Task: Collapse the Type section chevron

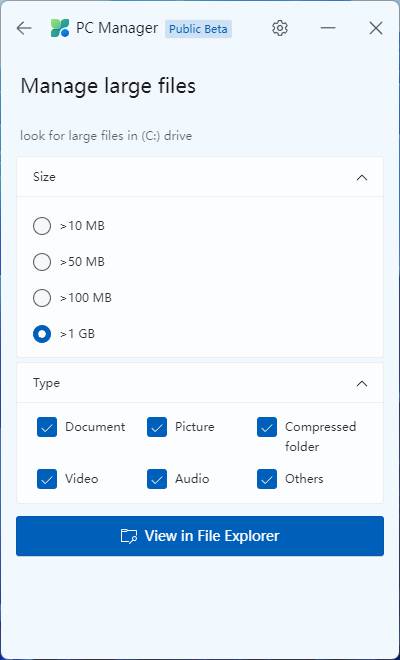Action: coord(362,384)
